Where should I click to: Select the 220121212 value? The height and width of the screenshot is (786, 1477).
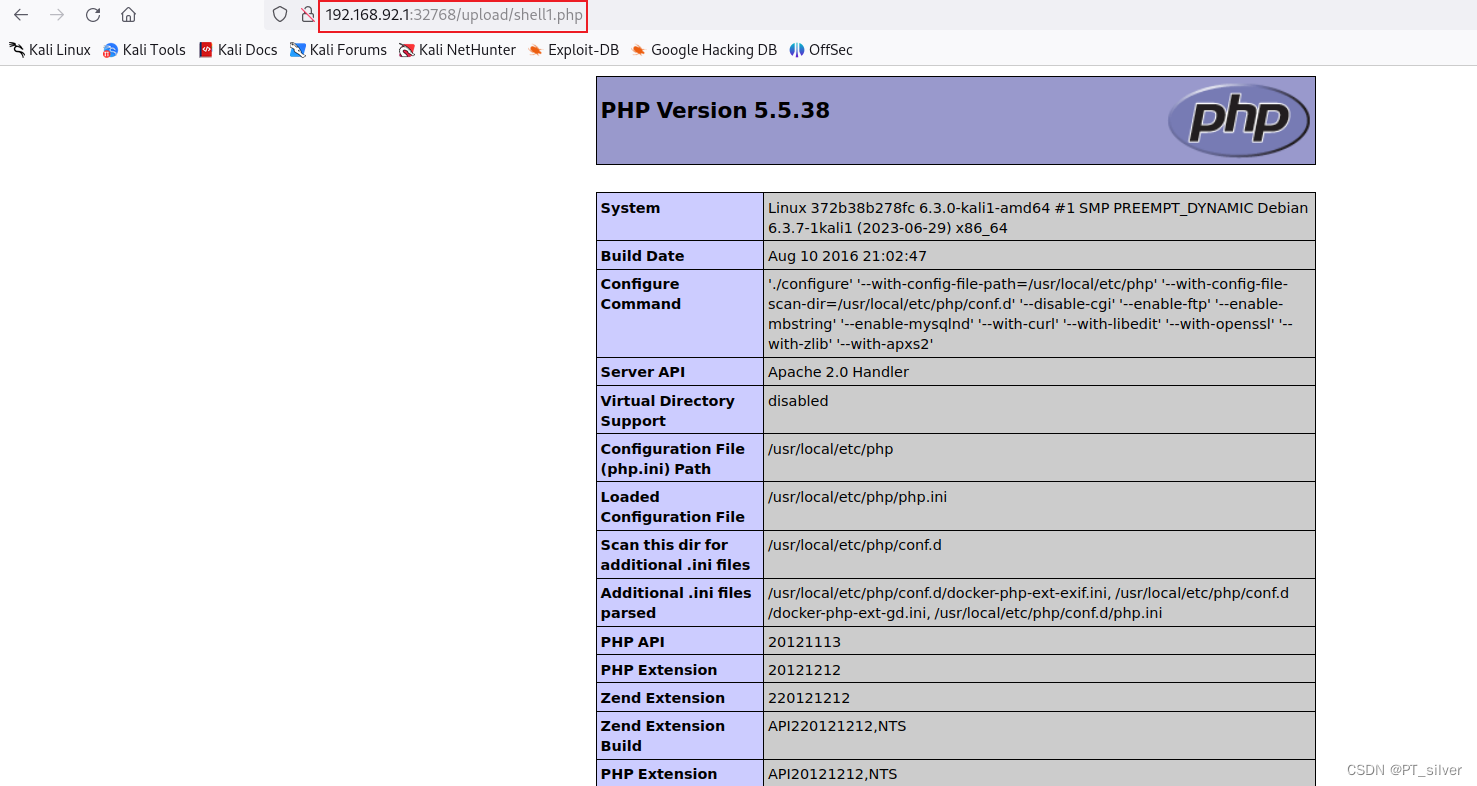pos(809,698)
